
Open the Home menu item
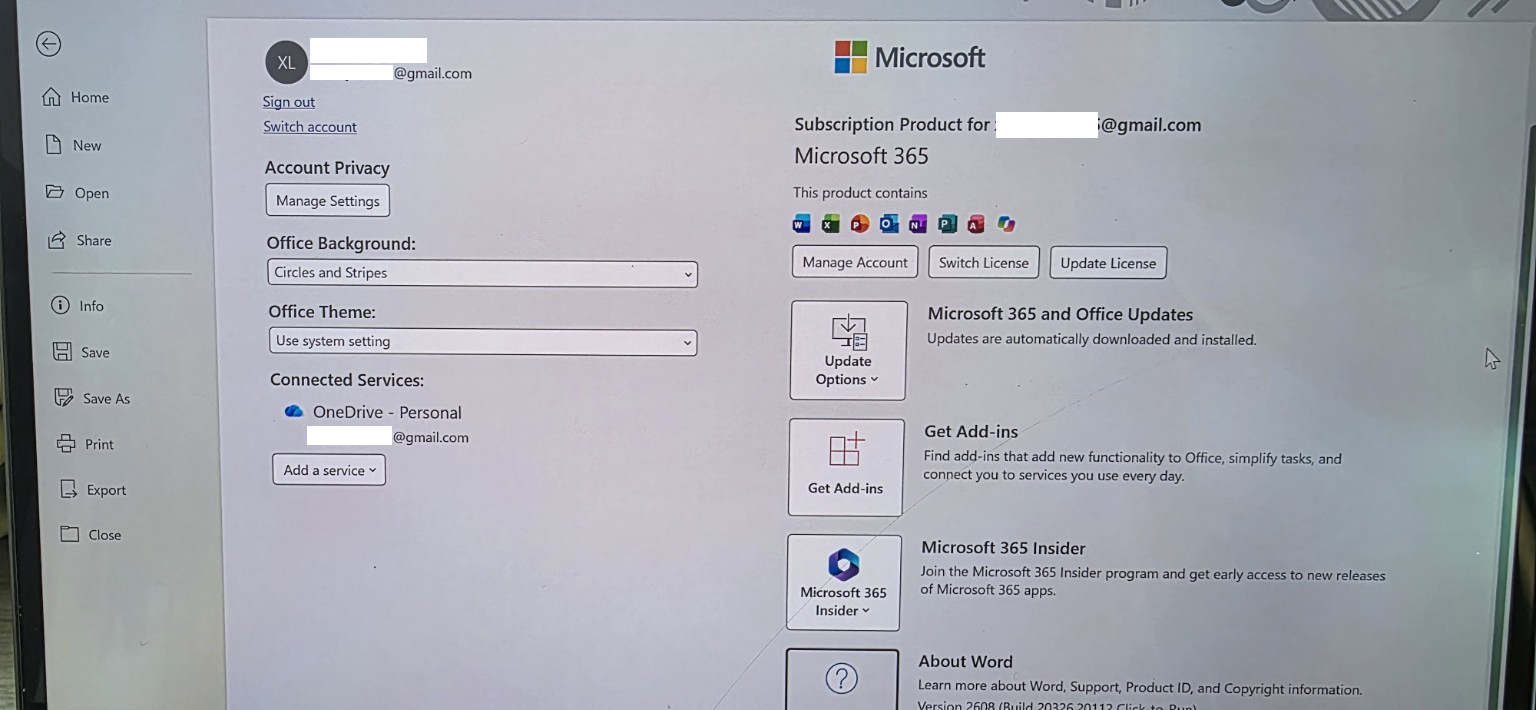[x=75, y=97]
